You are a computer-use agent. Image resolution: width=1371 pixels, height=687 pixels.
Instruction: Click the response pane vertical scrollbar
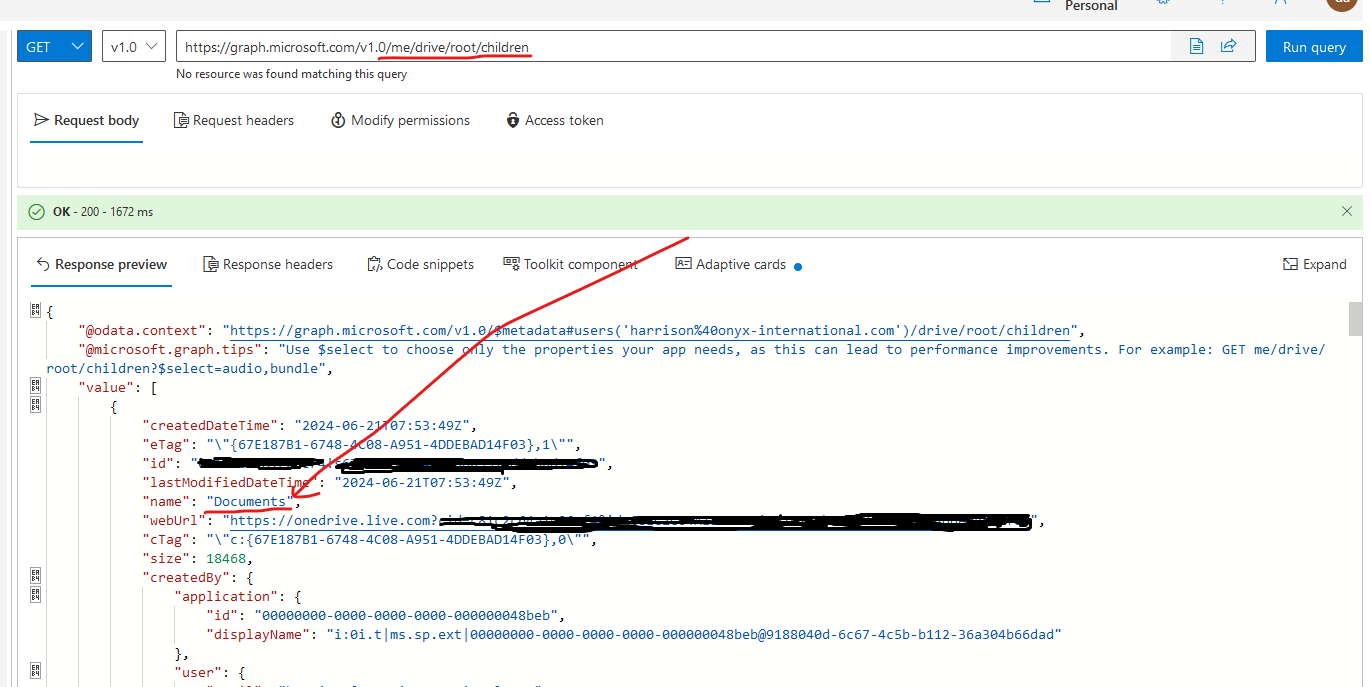pyautogui.click(x=1355, y=320)
